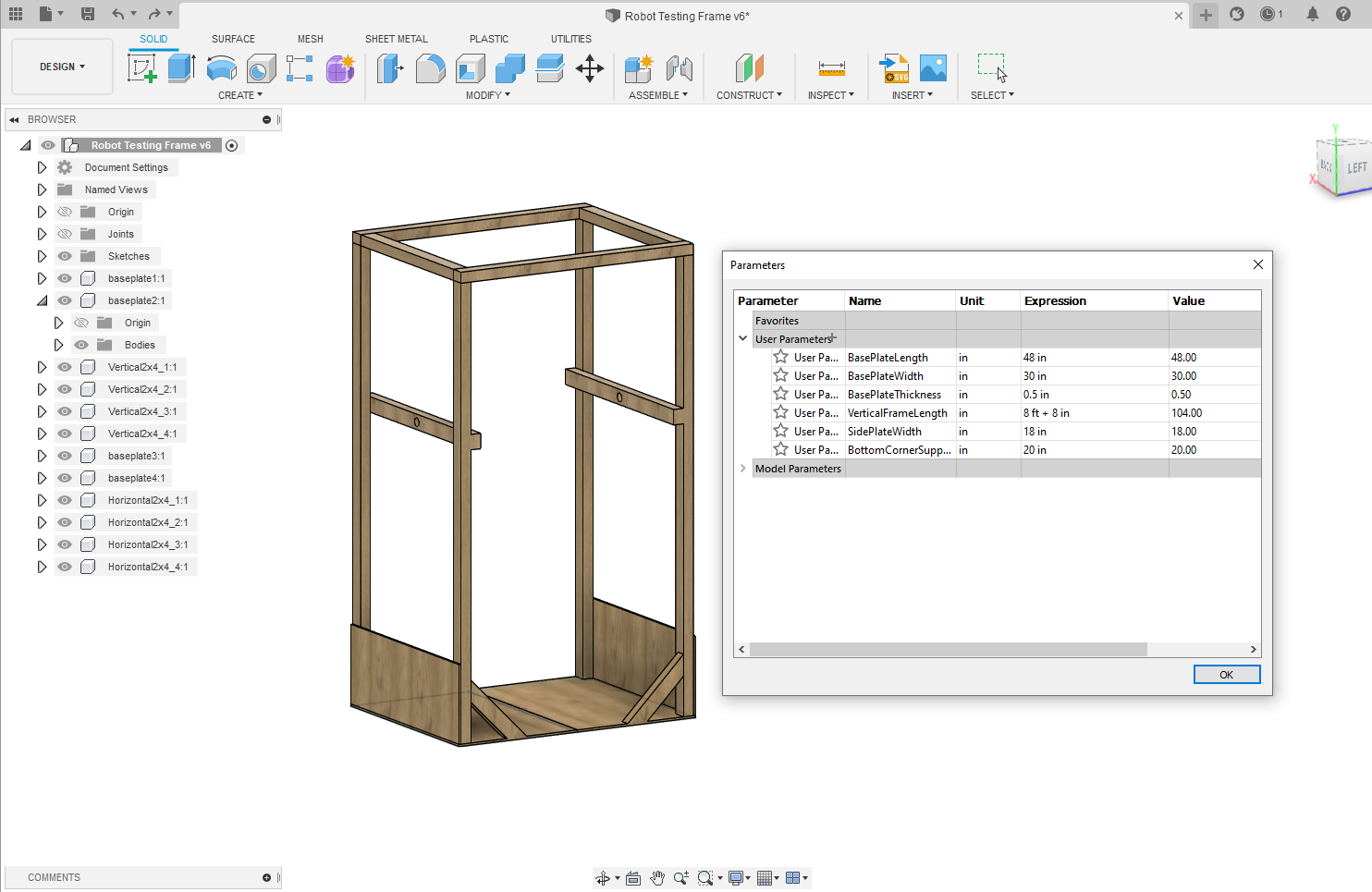This screenshot has height=892, width=1372.
Task: Click the Fillet tool icon
Action: coord(430,68)
